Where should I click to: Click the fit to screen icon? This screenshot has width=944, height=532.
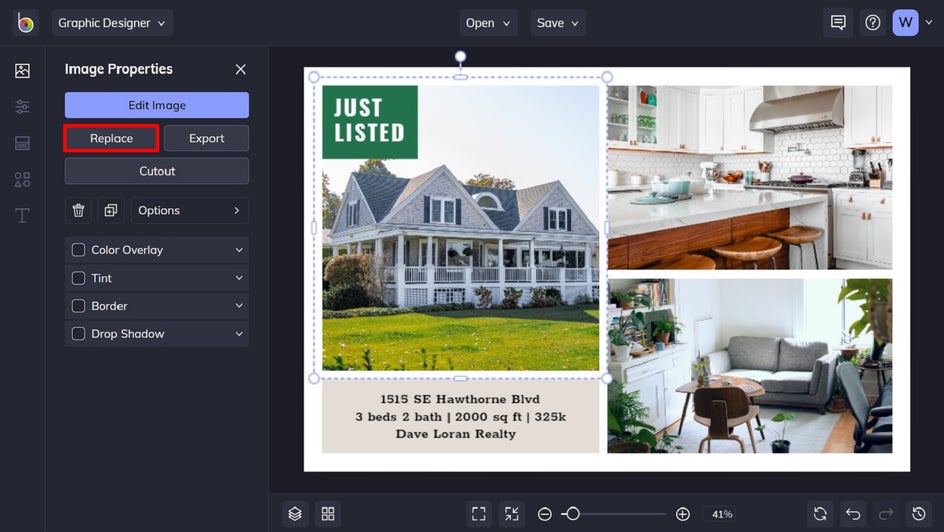tap(479, 514)
